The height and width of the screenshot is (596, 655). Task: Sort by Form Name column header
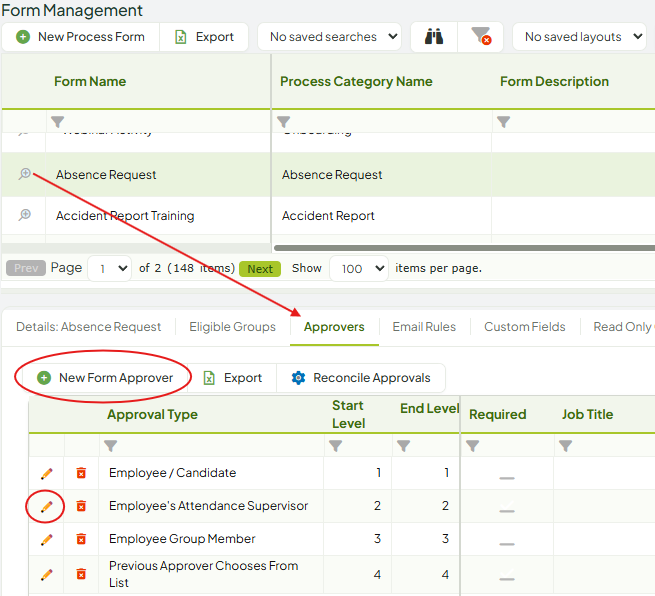[90, 81]
